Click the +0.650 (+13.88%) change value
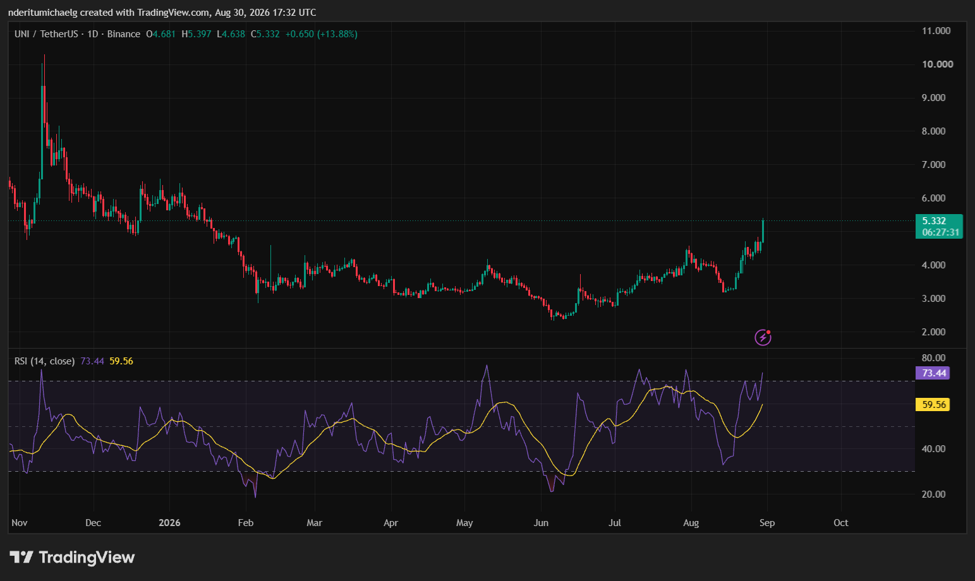The width and height of the screenshot is (975, 581). (321, 34)
